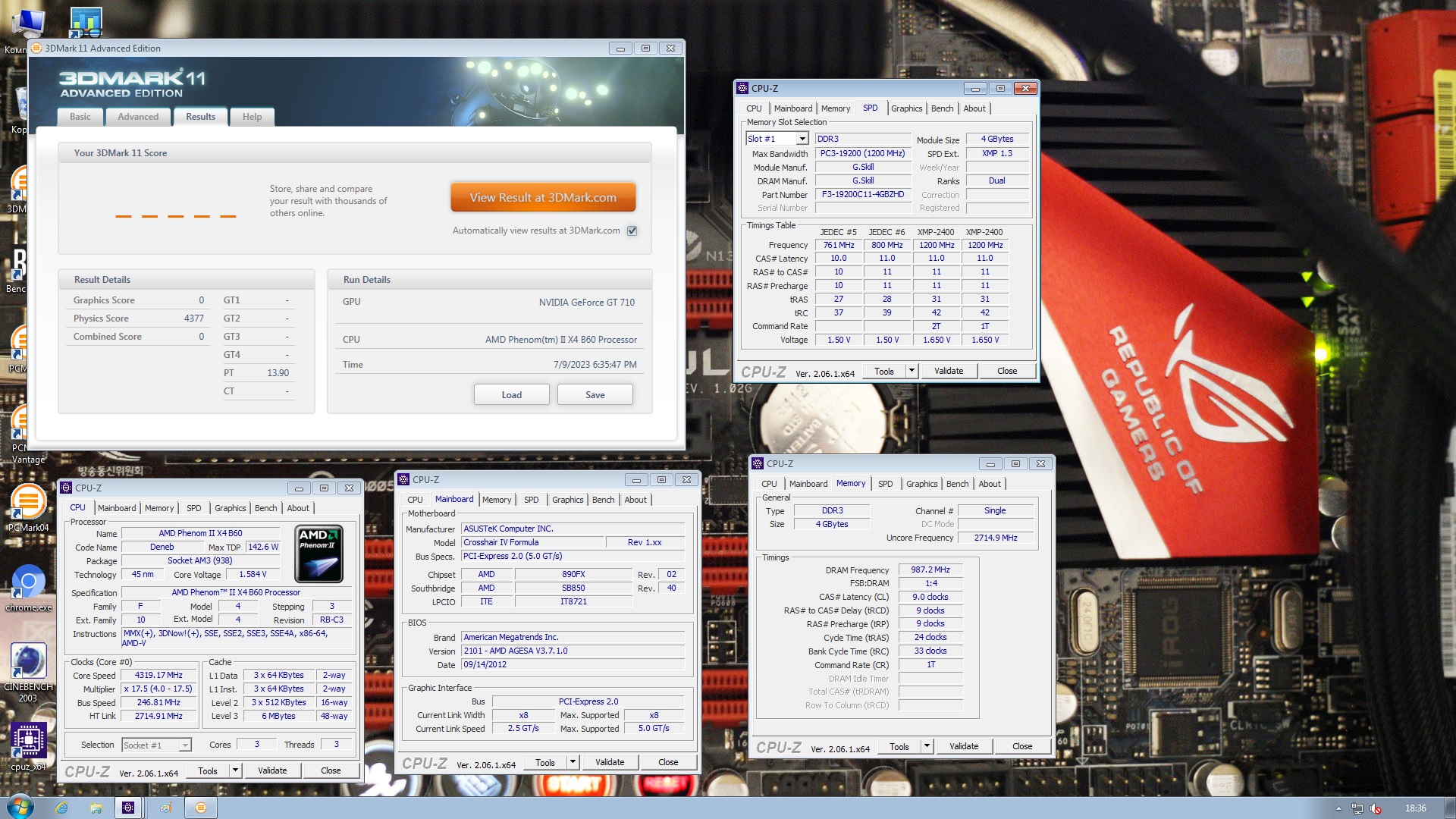The height and width of the screenshot is (819, 1456).
Task: Click the muted volume tray icon
Action: point(1376,808)
